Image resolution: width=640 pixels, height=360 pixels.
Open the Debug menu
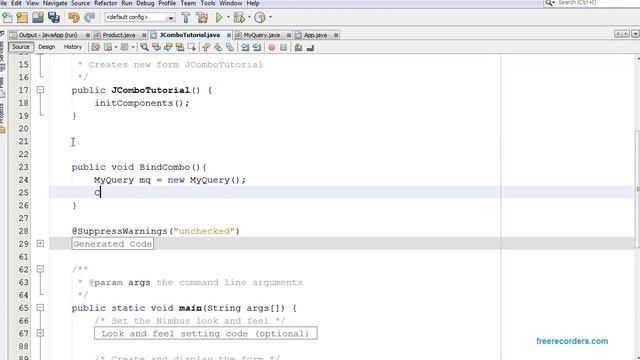[x=145, y=3]
